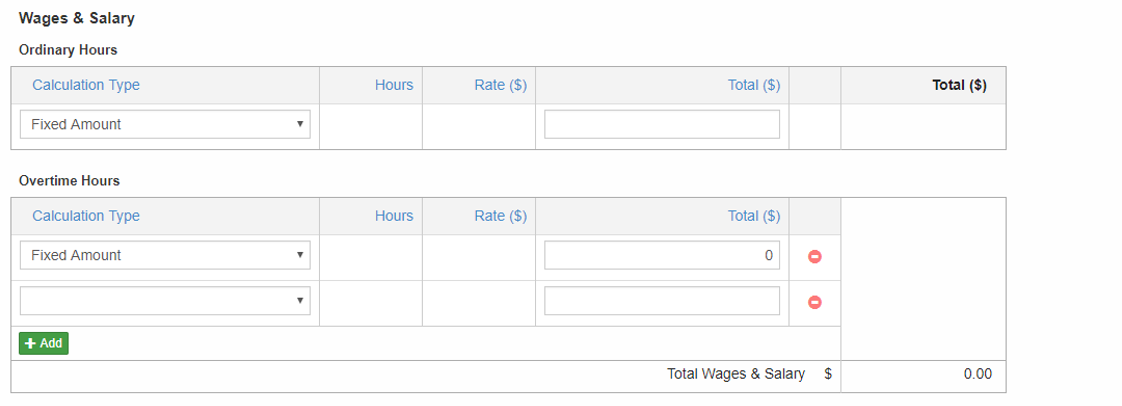Image resolution: width=1122 pixels, height=406 pixels.
Task: Click the Total Wages & Salary label
Action: pos(735,374)
